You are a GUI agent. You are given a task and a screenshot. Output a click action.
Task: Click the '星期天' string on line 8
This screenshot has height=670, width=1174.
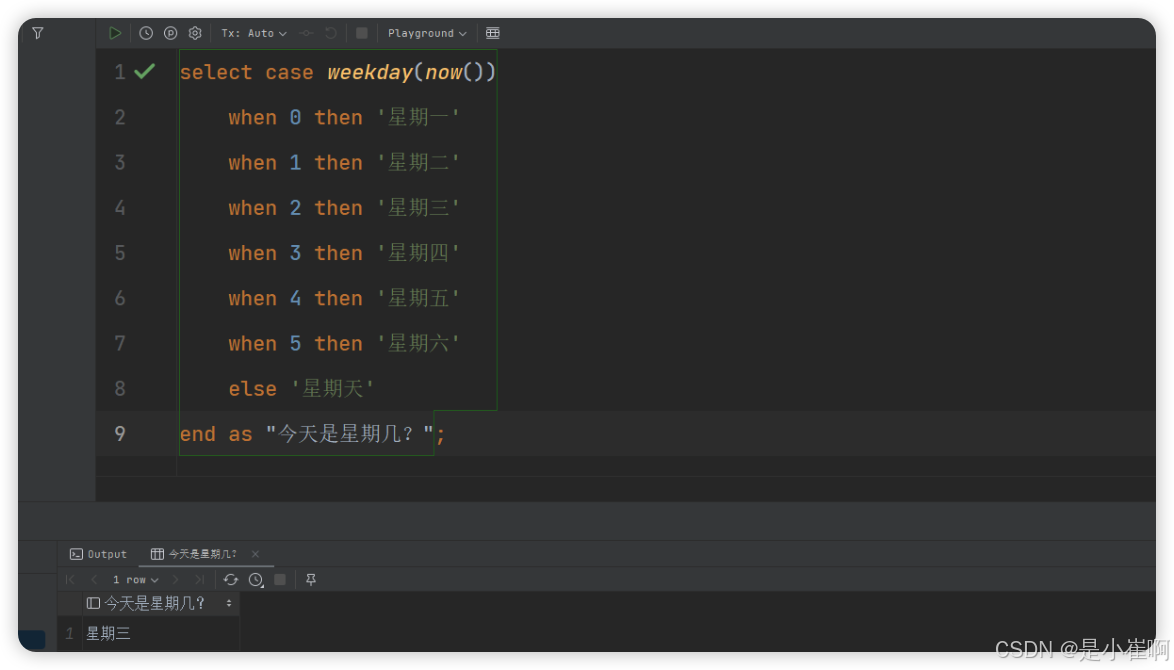coord(332,389)
